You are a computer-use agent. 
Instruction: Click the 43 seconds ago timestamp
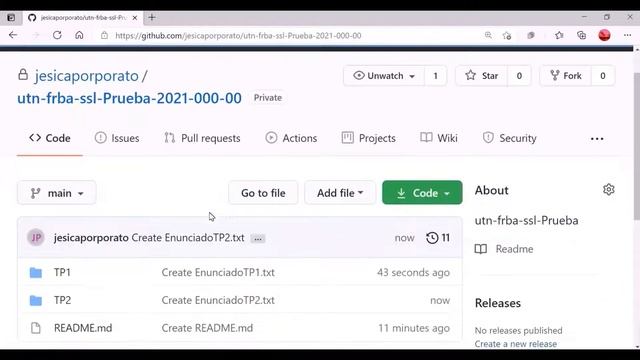413,272
